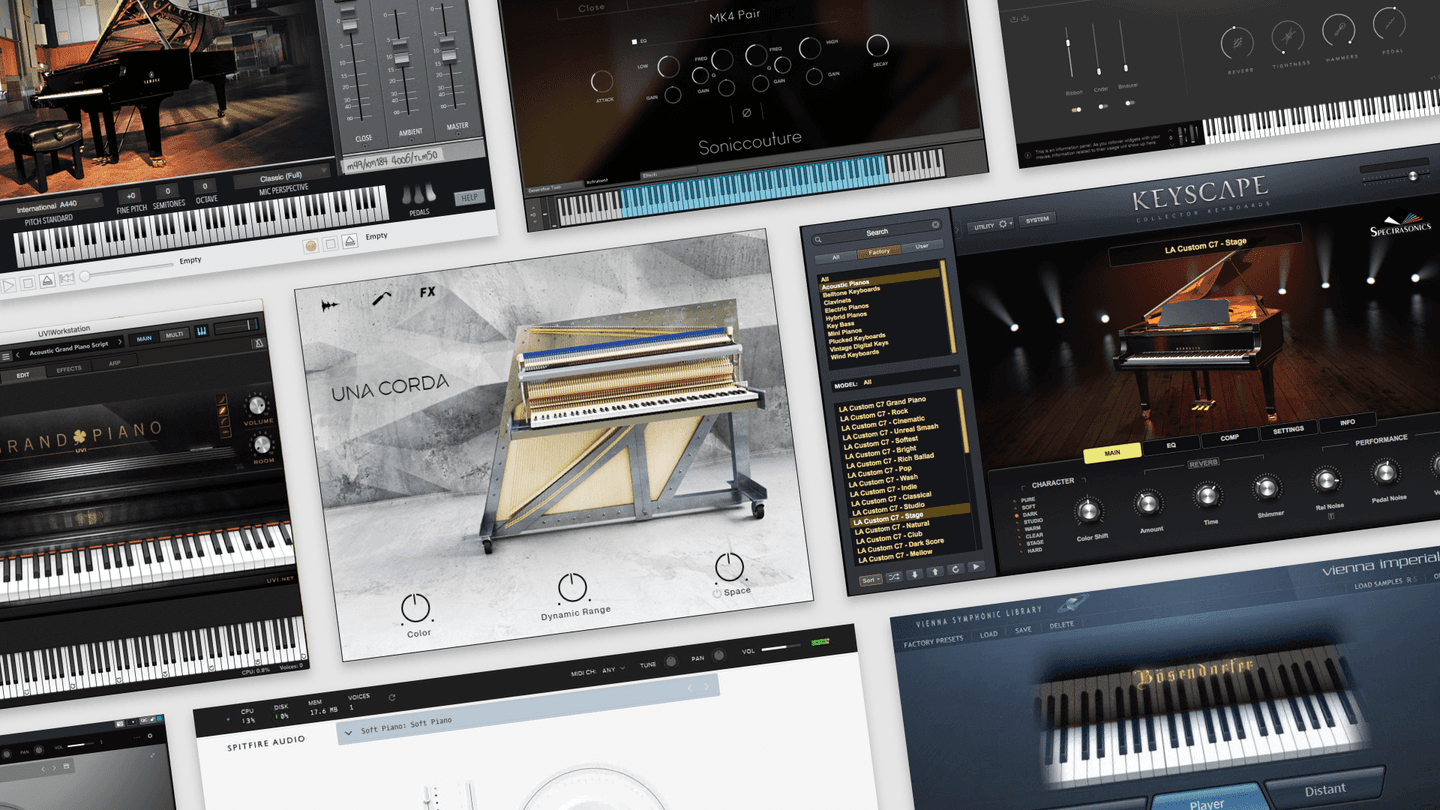The height and width of the screenshot is (810, 1440).
Task: Click the Keyscape Utility gear icon
Action: [1003, 224]
